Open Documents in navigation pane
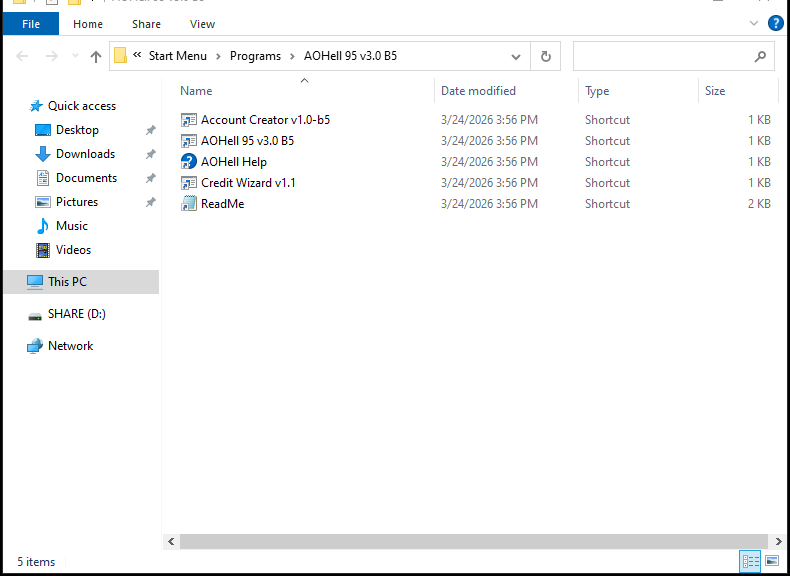This screenshot has width=790, height=576. point(86,178)
